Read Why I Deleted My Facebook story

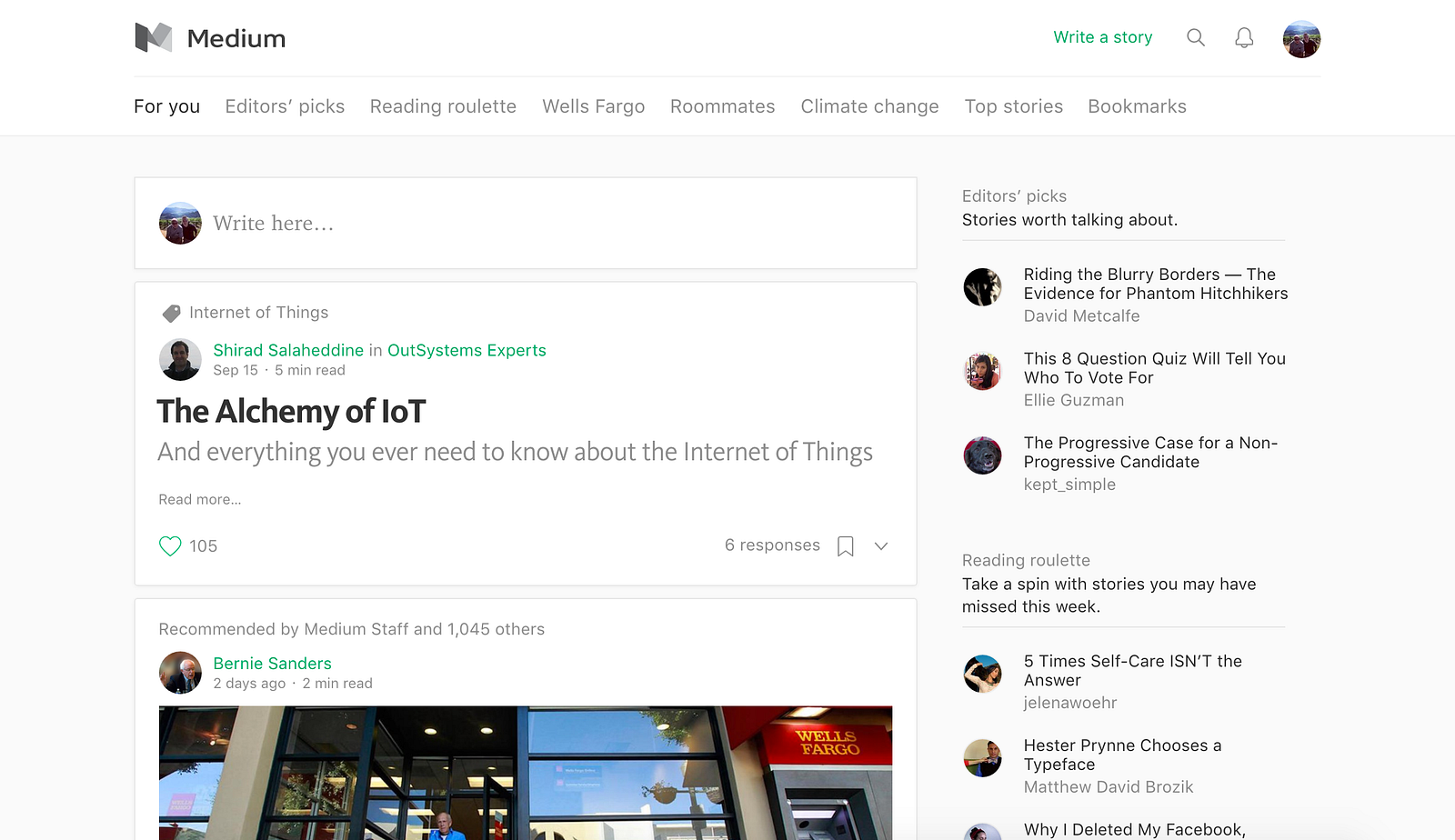[x=1135, y=830]
